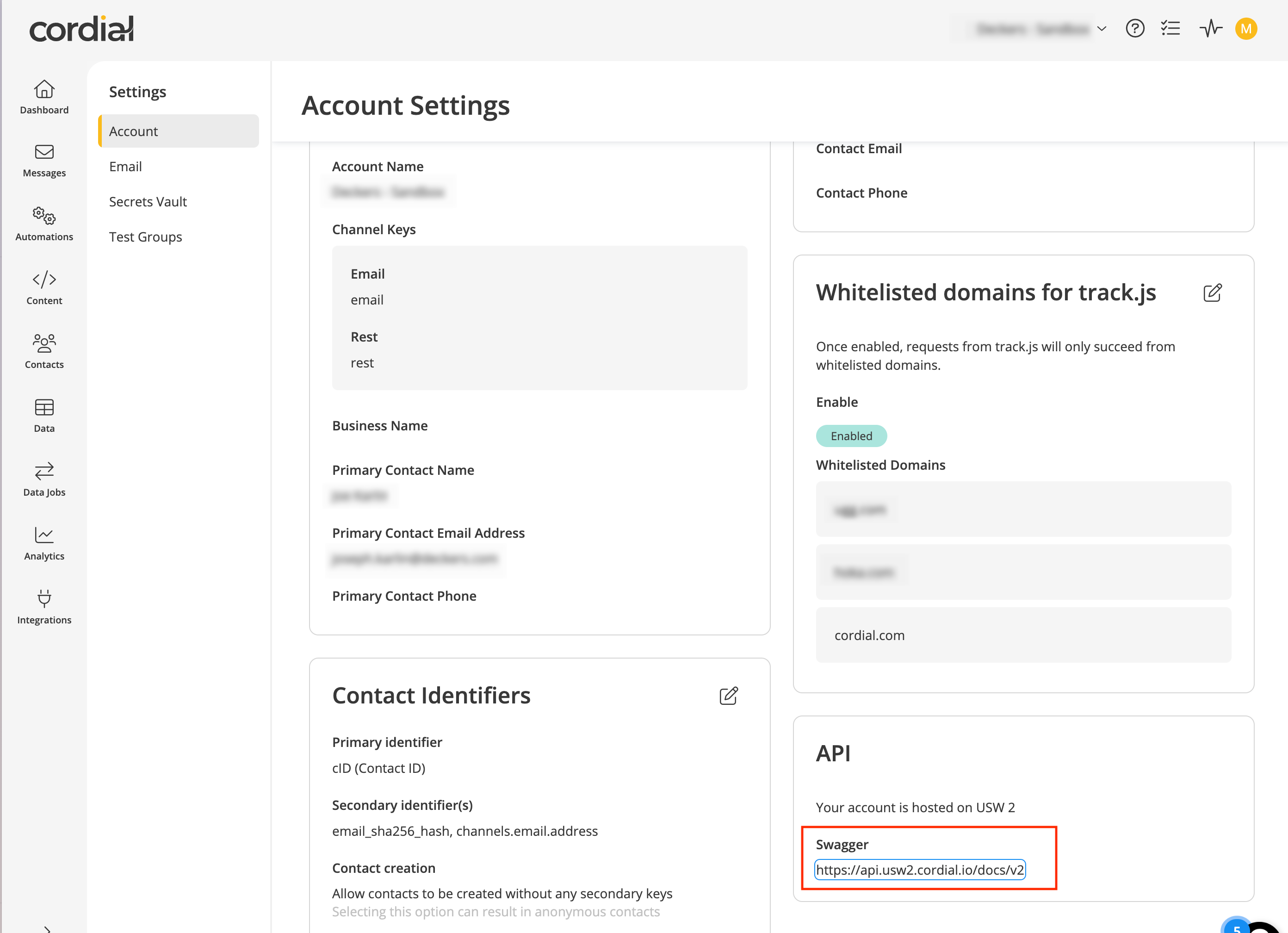Open Test Groups settings

pyautogui.click(x=145, y=237)
